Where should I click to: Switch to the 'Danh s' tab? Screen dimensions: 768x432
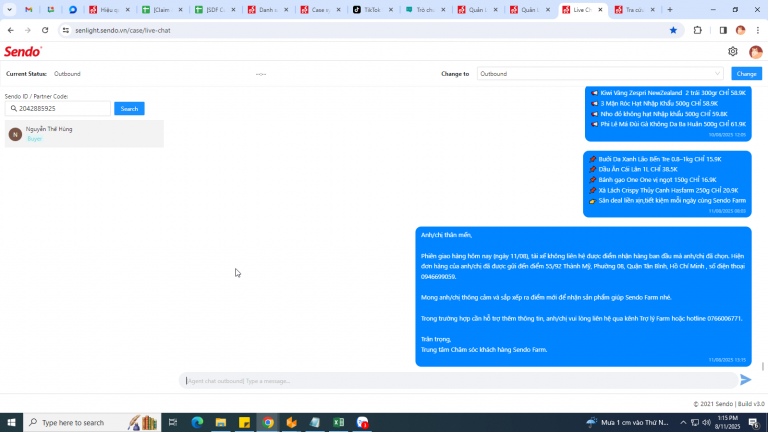(x=267, y=10)
